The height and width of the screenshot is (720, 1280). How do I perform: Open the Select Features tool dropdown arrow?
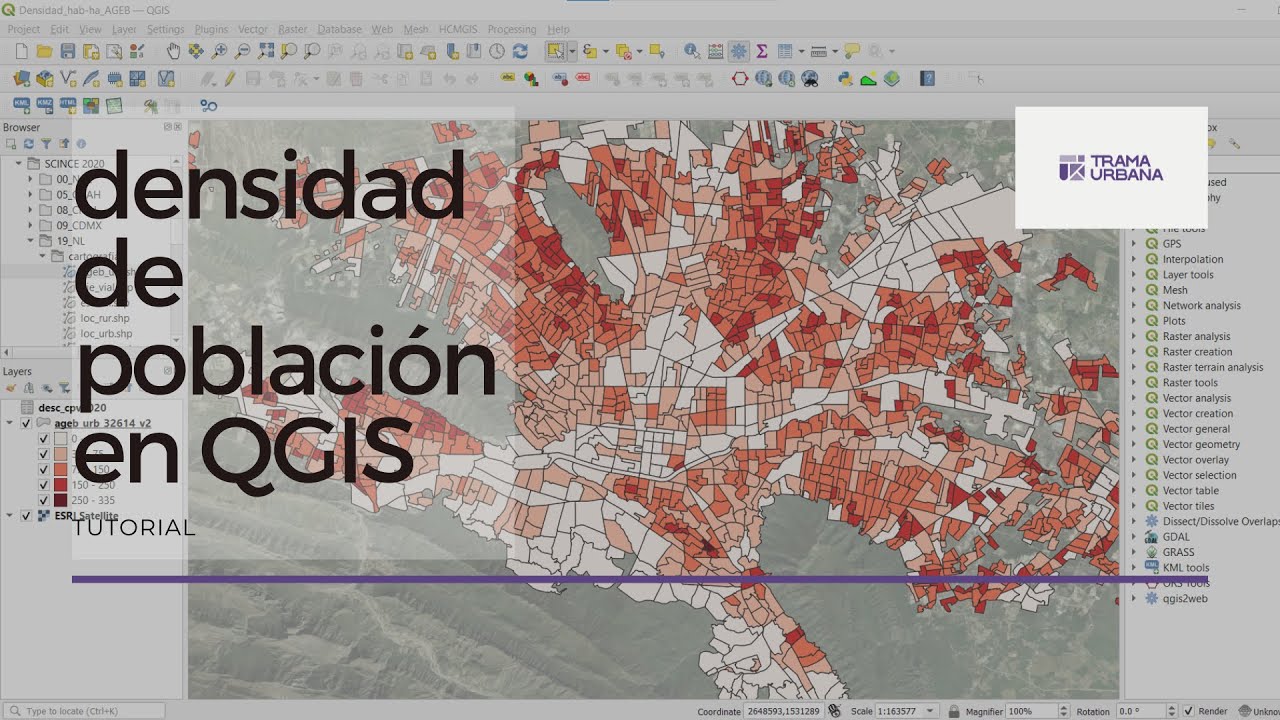[x=572, y=51]
